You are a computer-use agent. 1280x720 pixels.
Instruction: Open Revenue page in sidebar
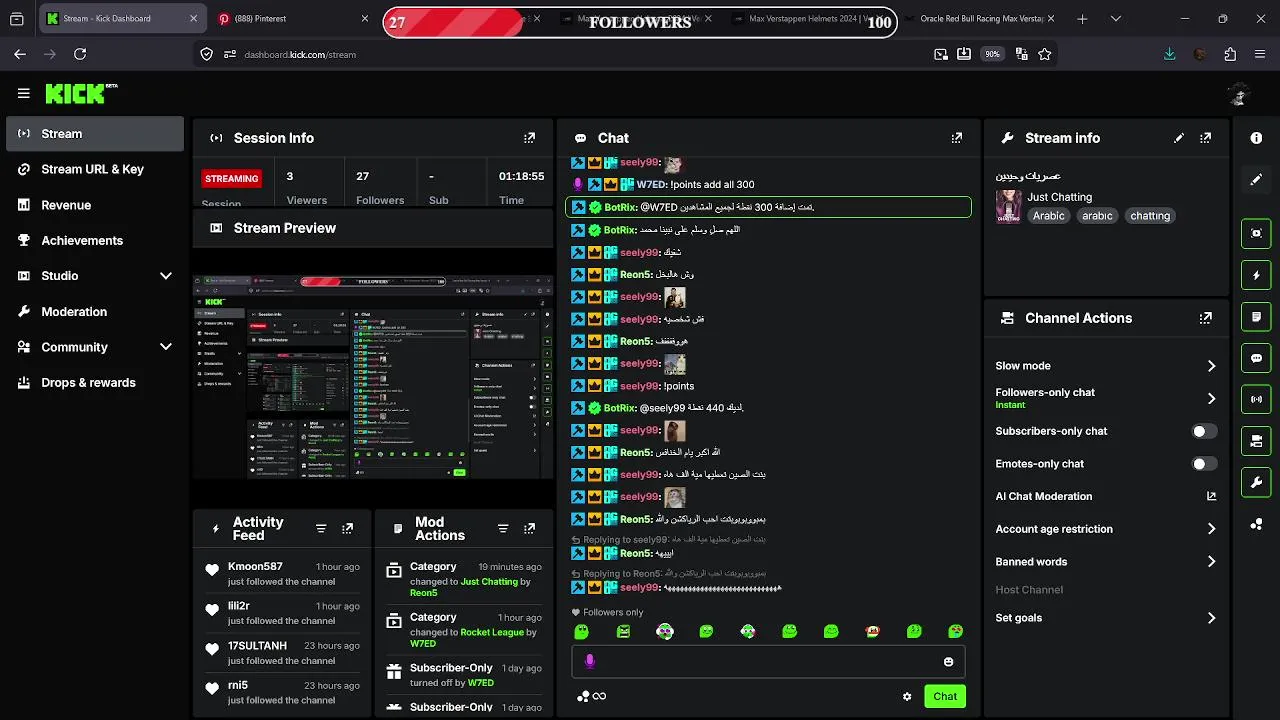click(x=95, y=205)
